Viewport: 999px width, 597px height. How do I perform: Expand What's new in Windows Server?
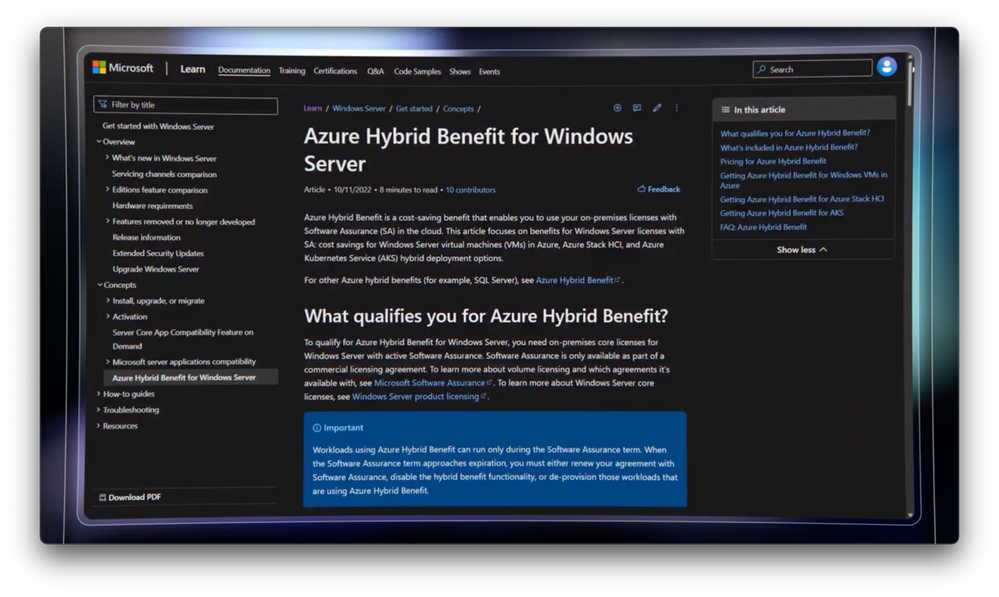pyautogui.click(x=107, y=157)
